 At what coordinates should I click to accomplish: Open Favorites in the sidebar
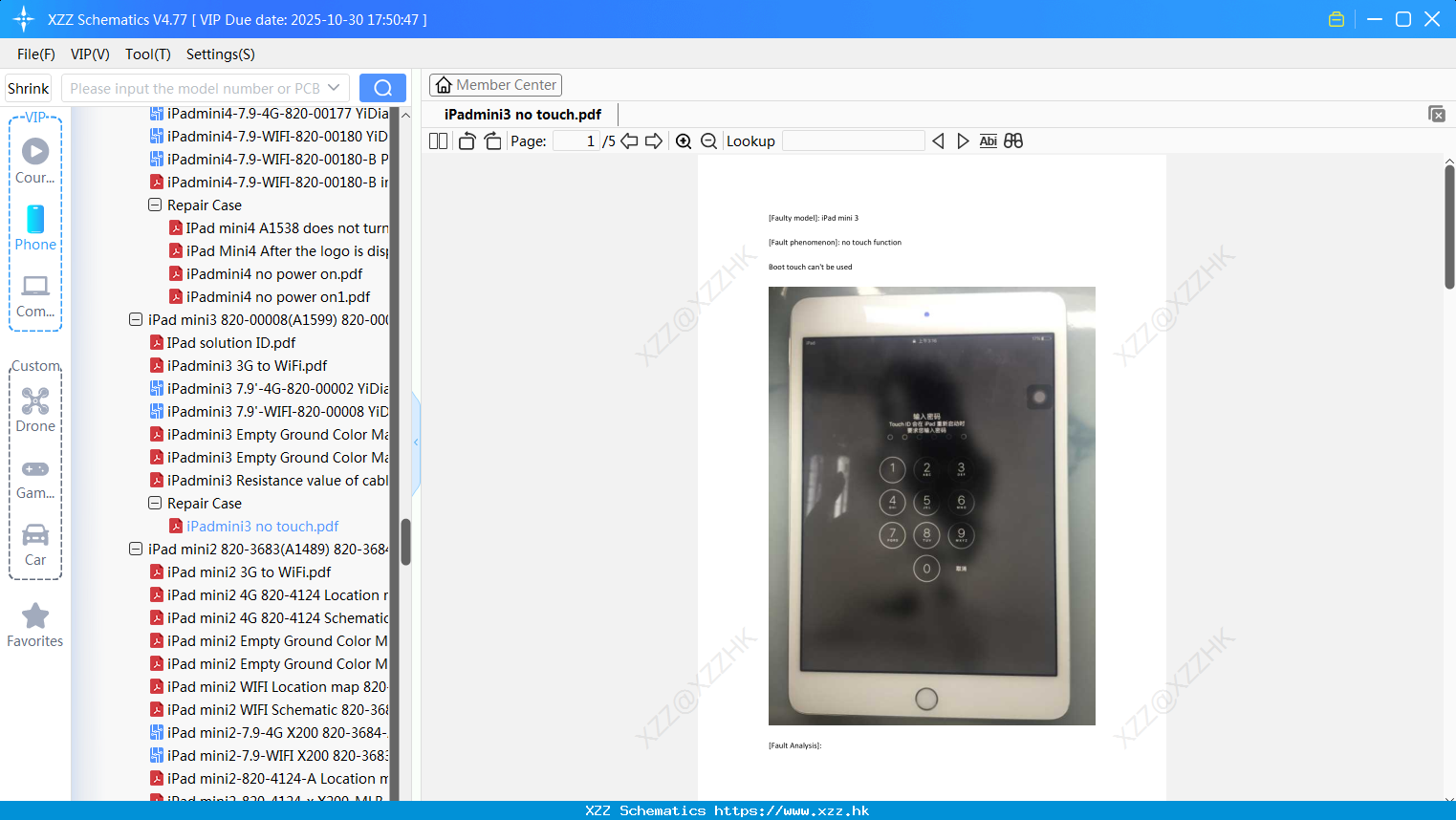(35, 626)
